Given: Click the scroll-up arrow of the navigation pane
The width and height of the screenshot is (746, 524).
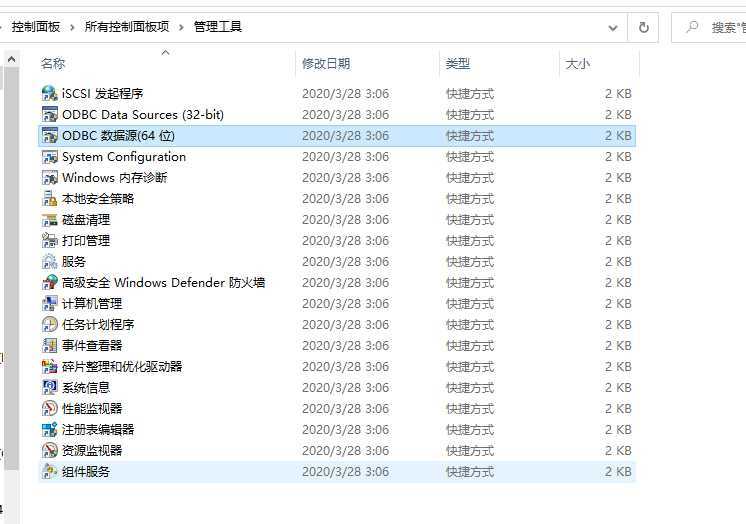Looking at the screenshot, I should [x=11, y=59].
